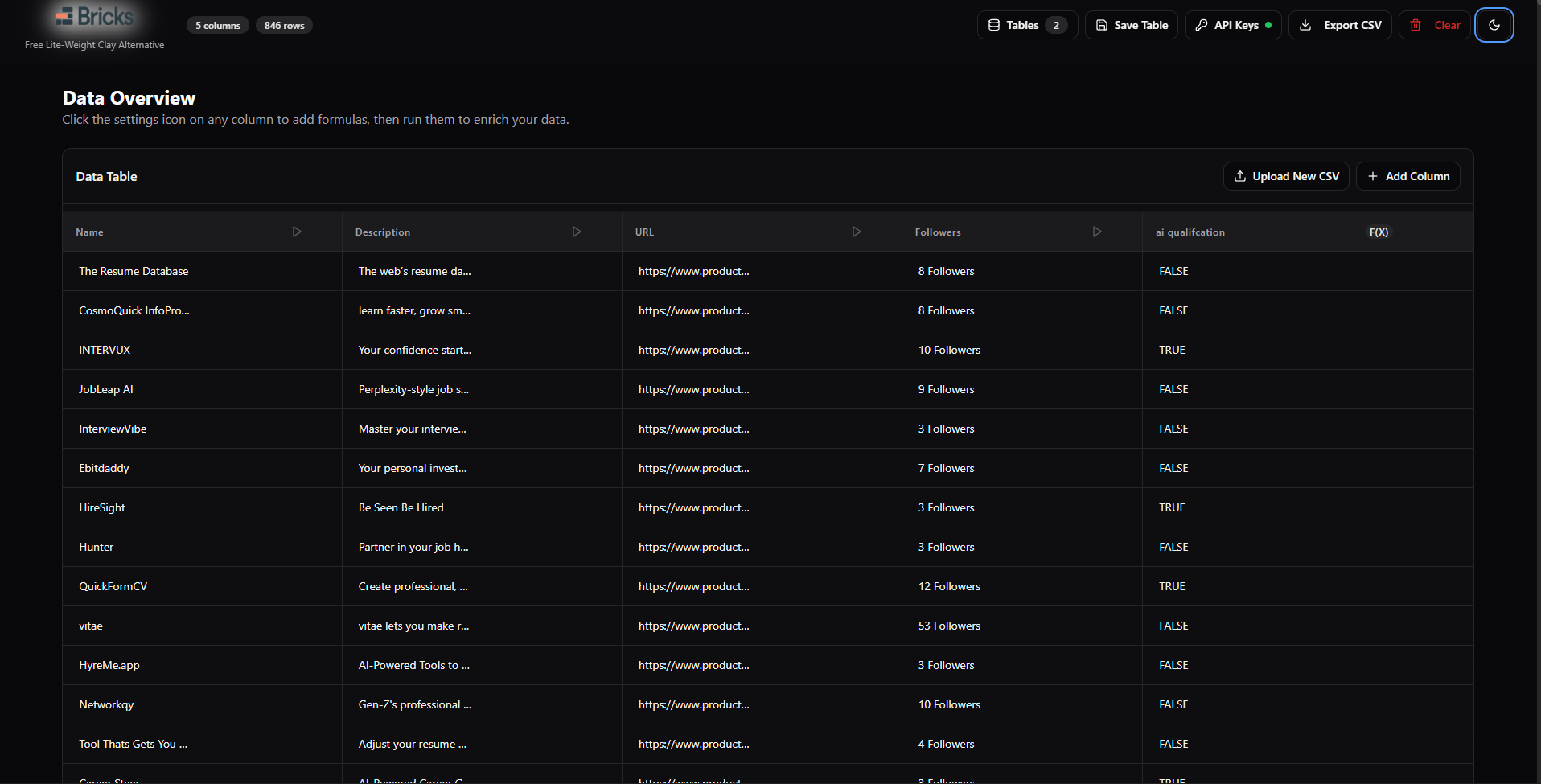The height and width of the screenshot is (784, 1541).
Task: Click the Upload New CSV icon
Action: [x=1239, y=175]
